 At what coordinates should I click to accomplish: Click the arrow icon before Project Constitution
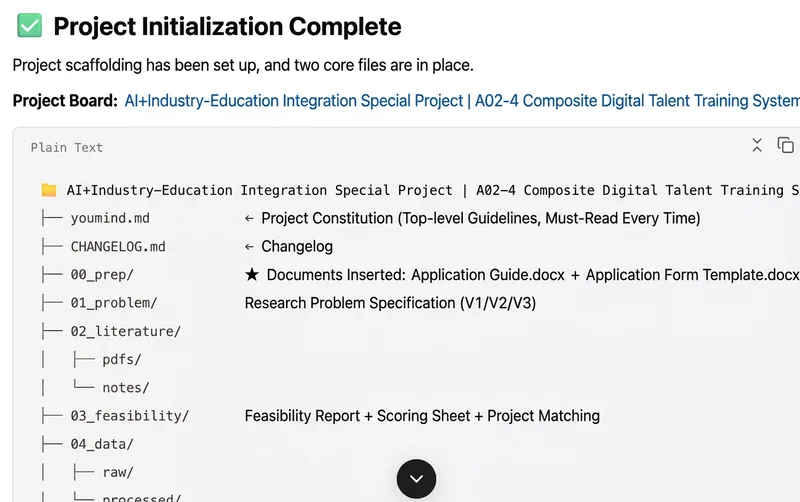(249, 218)
